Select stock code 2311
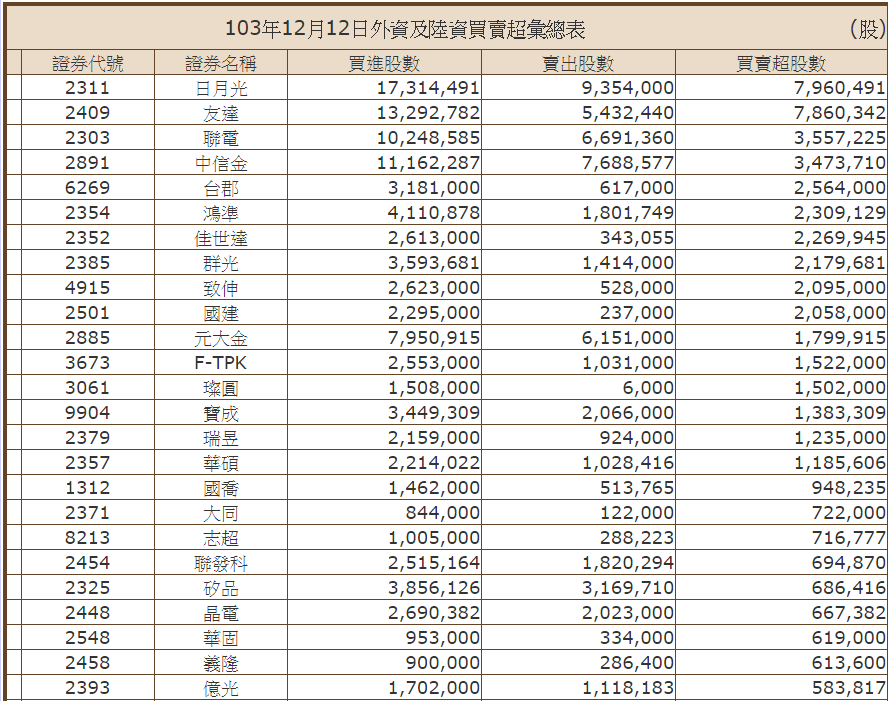This screenshot has width=891, height=701. point(88,88)
